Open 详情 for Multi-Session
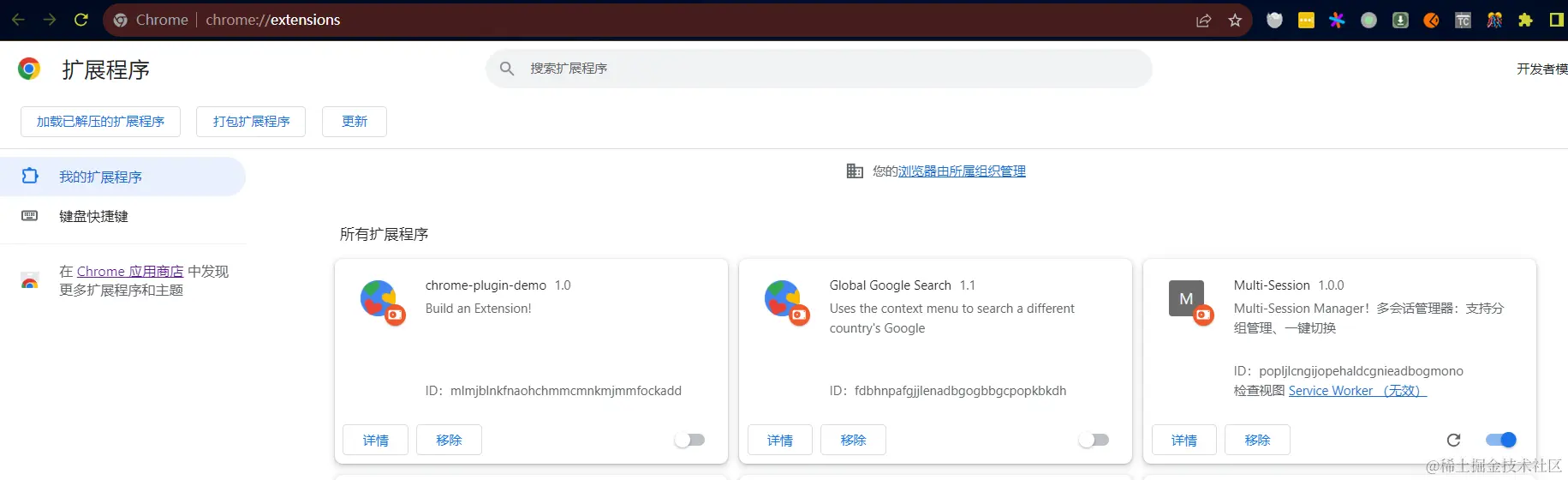The height and width of the screenshot is (480, 1568). 1183,440
